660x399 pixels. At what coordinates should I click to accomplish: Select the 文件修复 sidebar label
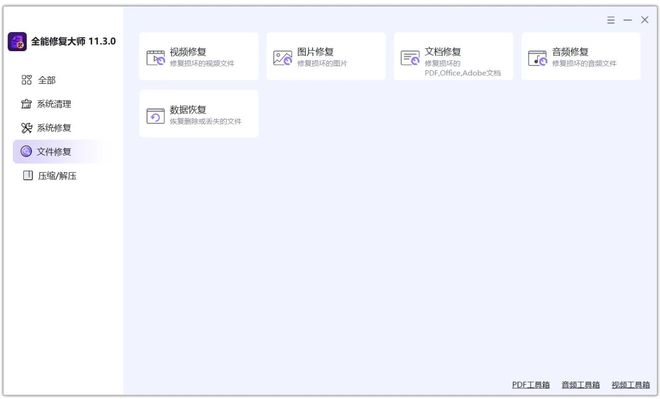(54, 152)
